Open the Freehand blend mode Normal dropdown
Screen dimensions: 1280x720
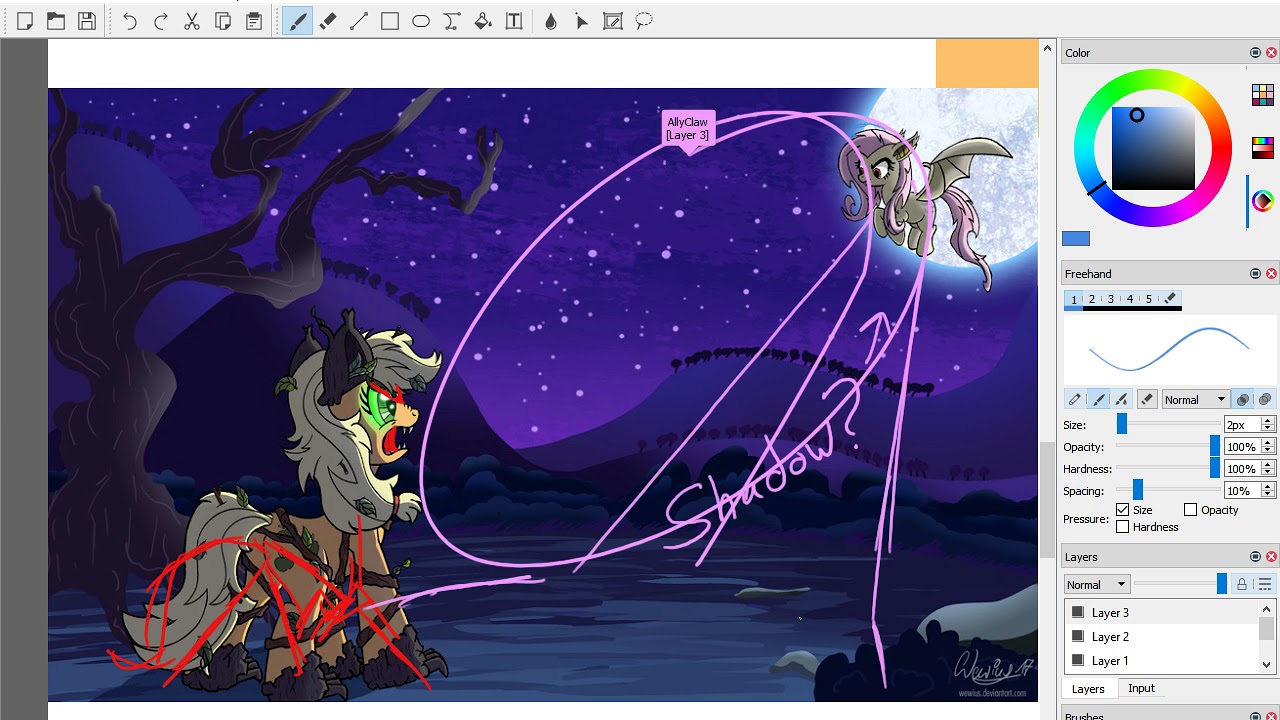1194,399
